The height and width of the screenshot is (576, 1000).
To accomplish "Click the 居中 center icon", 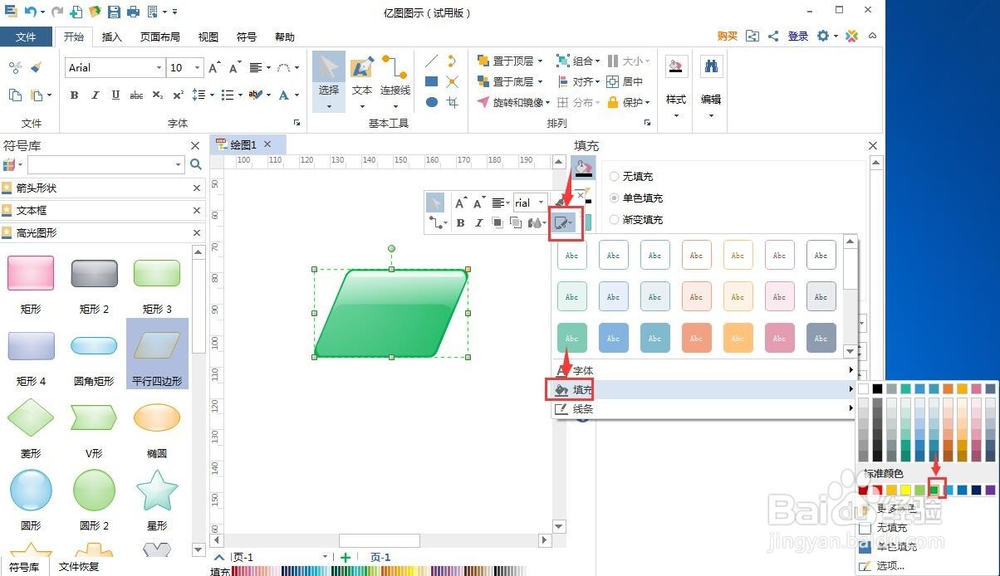I will pos(624,81).
